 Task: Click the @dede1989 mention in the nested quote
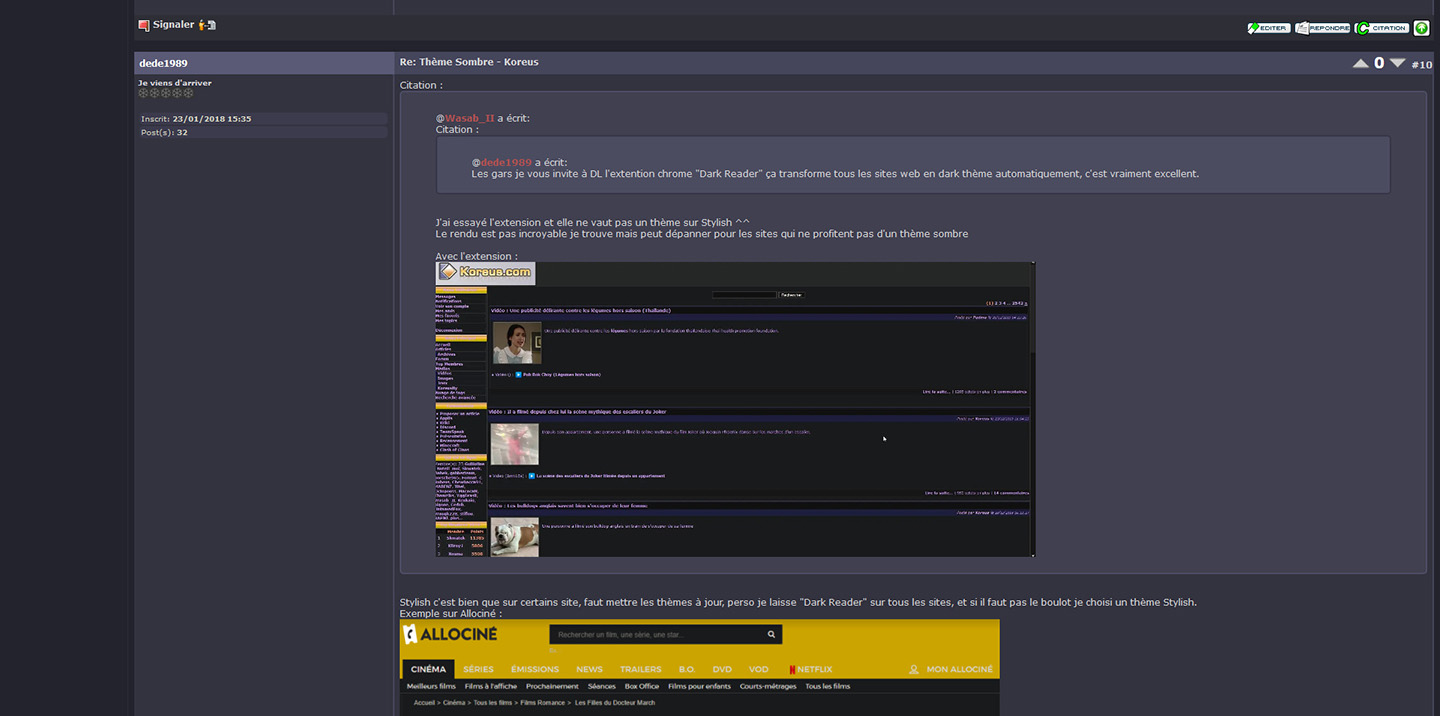[x=506, y=162]
